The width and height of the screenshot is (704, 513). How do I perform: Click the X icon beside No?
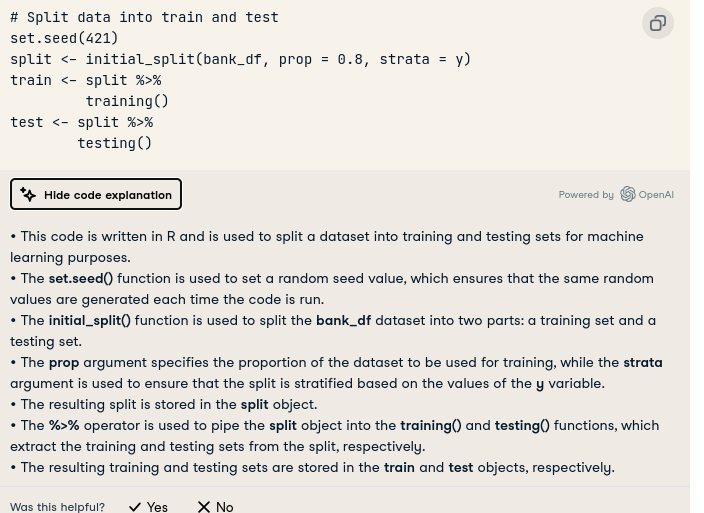click(x=204, y=507)
